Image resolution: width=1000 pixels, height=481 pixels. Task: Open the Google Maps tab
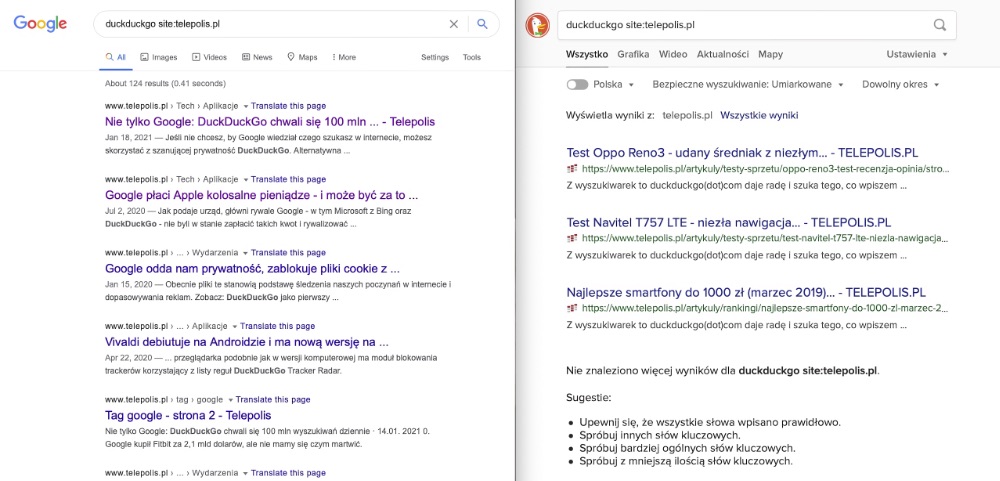[x=302, y=57]
